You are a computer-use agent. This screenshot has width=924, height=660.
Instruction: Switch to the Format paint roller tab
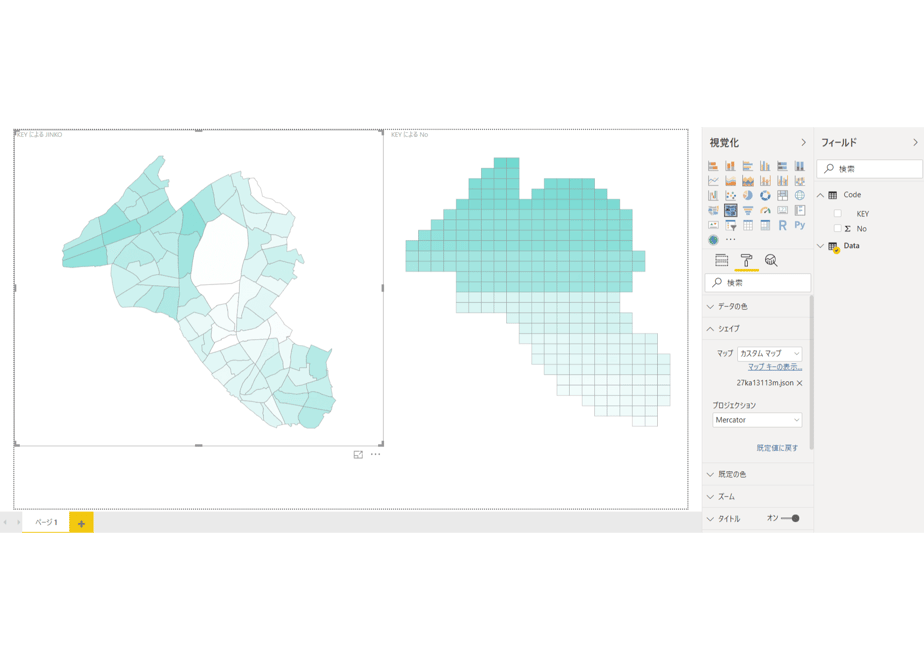coord(746,260)
